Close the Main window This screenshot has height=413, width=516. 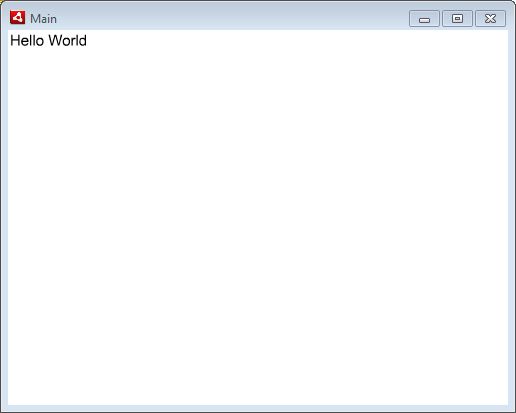[x=490, y=19]
